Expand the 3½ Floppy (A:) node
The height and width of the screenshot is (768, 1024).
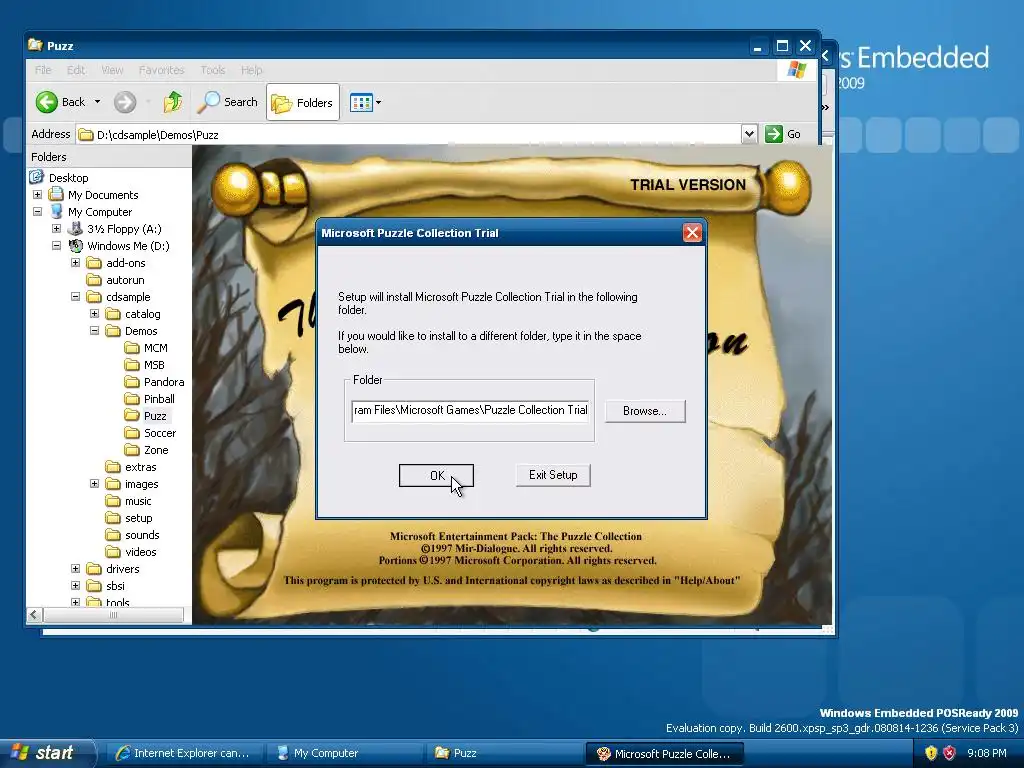[x=56, y=229]
